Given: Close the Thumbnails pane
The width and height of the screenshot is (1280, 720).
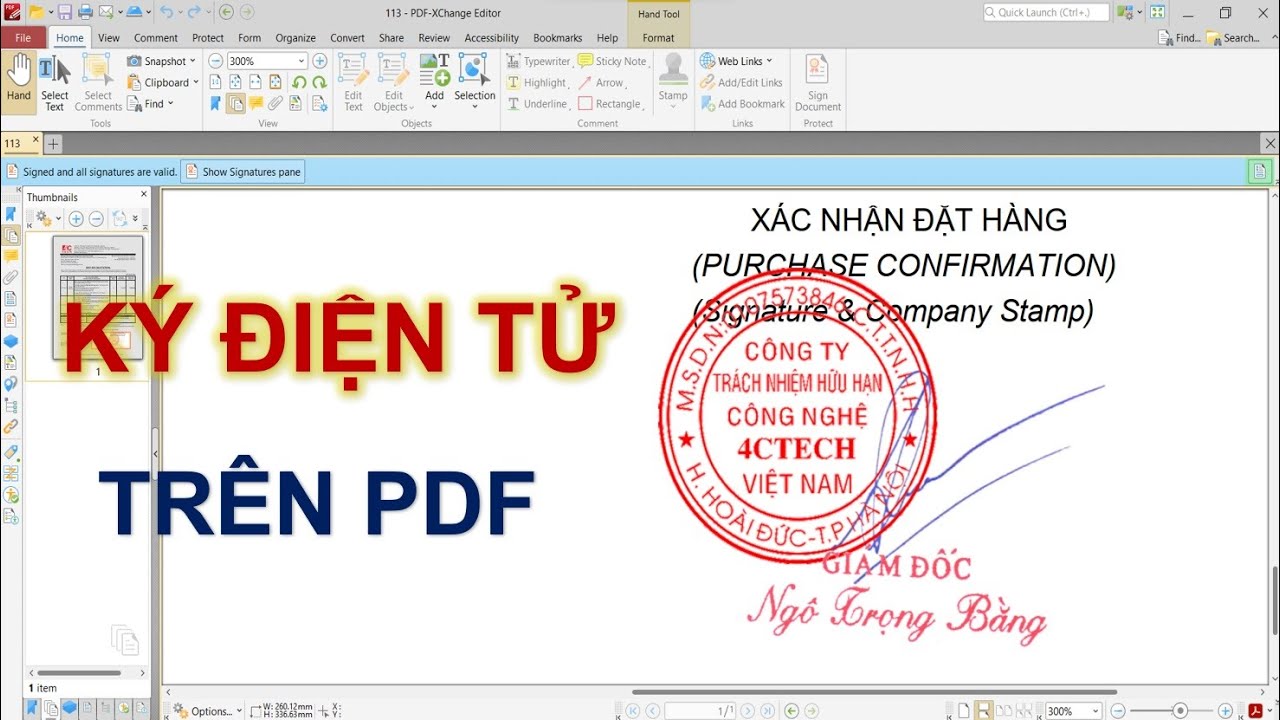Looking at the screenshot, I should pos(143,196).
